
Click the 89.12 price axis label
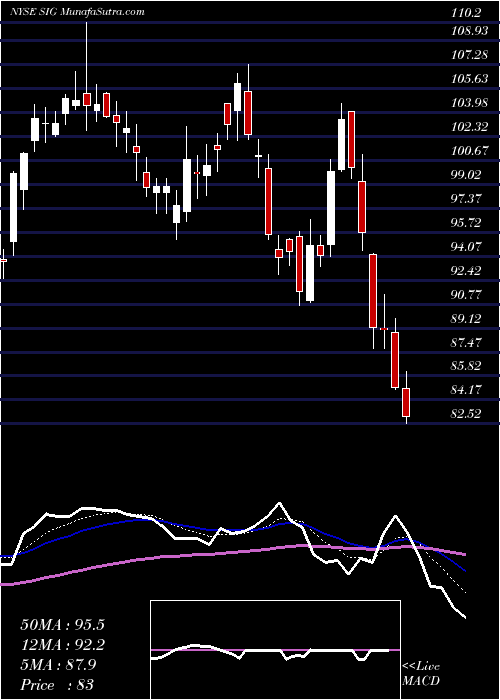[467, 319]
